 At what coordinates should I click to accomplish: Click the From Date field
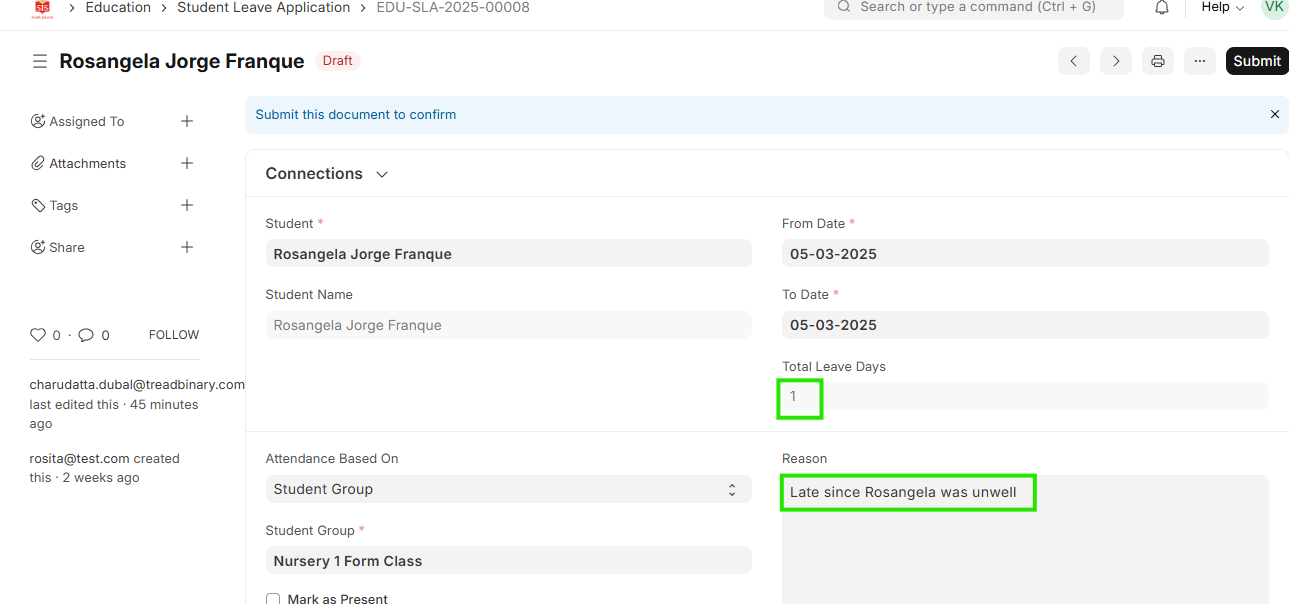point(1024,254)
